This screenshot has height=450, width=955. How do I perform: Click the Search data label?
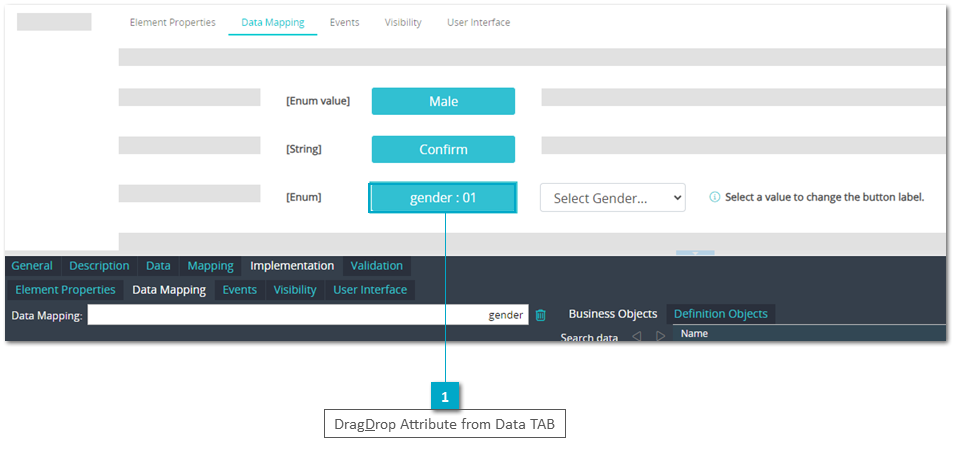click(589, 337)
